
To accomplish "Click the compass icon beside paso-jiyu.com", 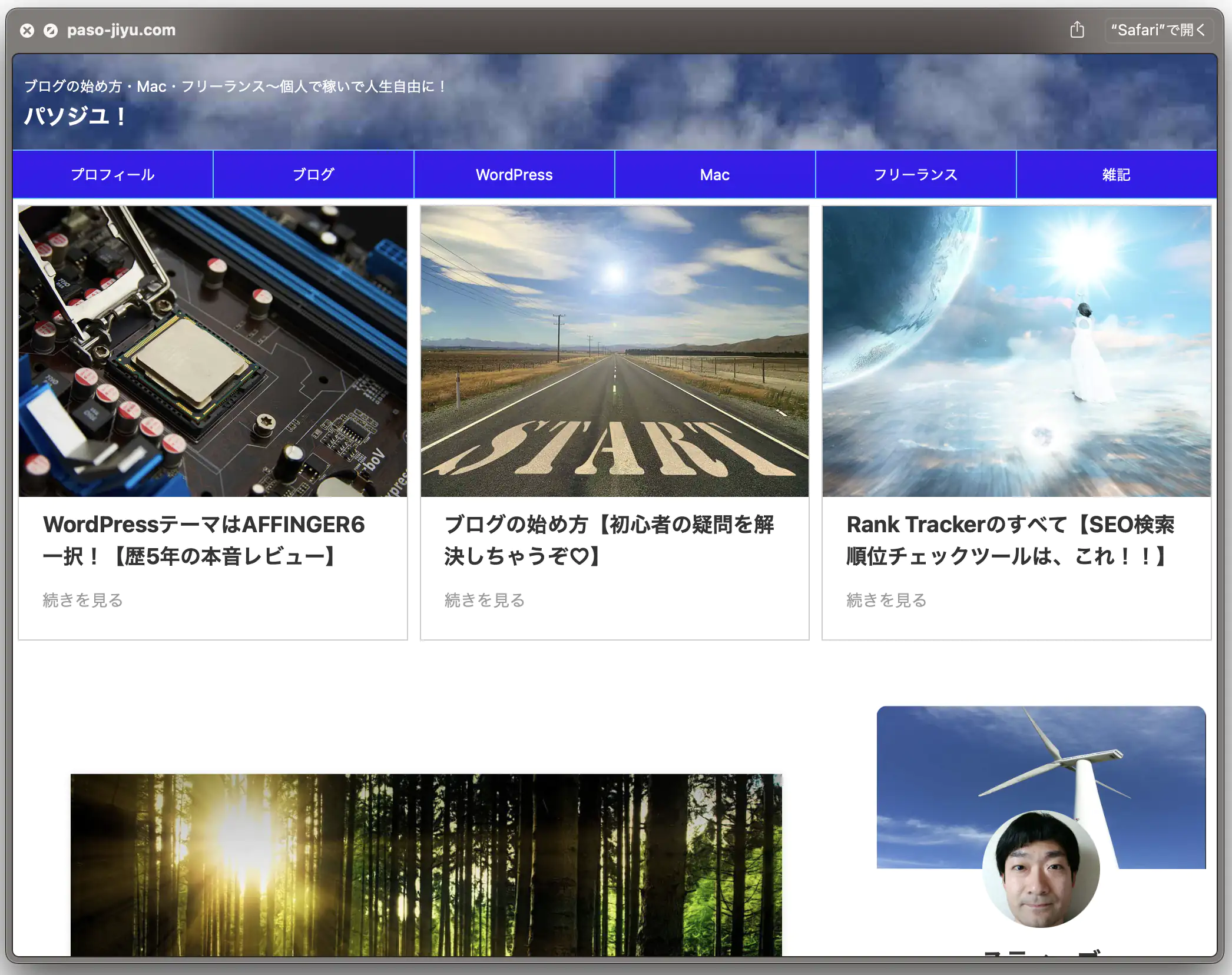I will click(51, 30).
